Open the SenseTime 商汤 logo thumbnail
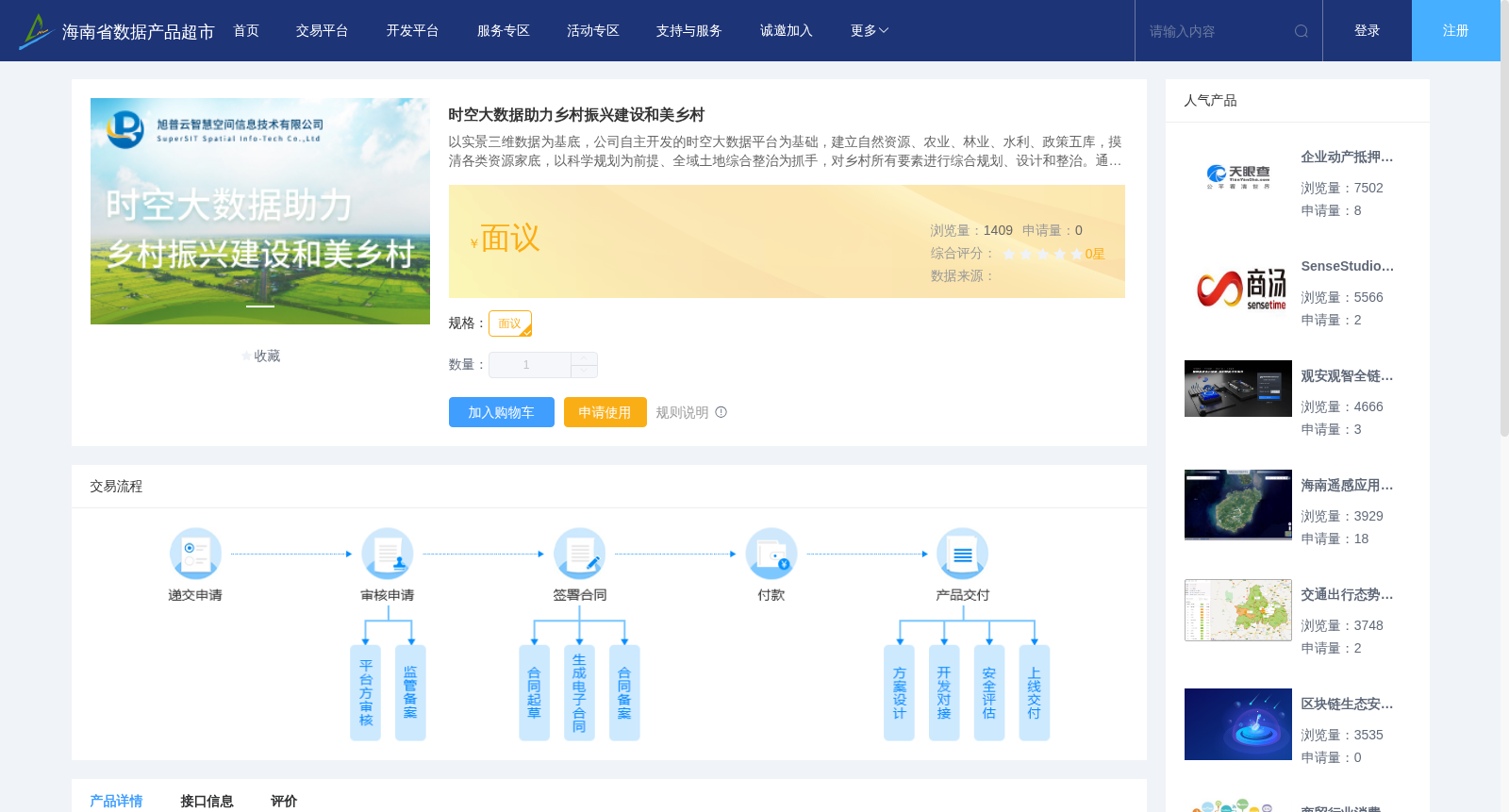This screenshot has width=1509, height=812. click(x=1238, y=287)
